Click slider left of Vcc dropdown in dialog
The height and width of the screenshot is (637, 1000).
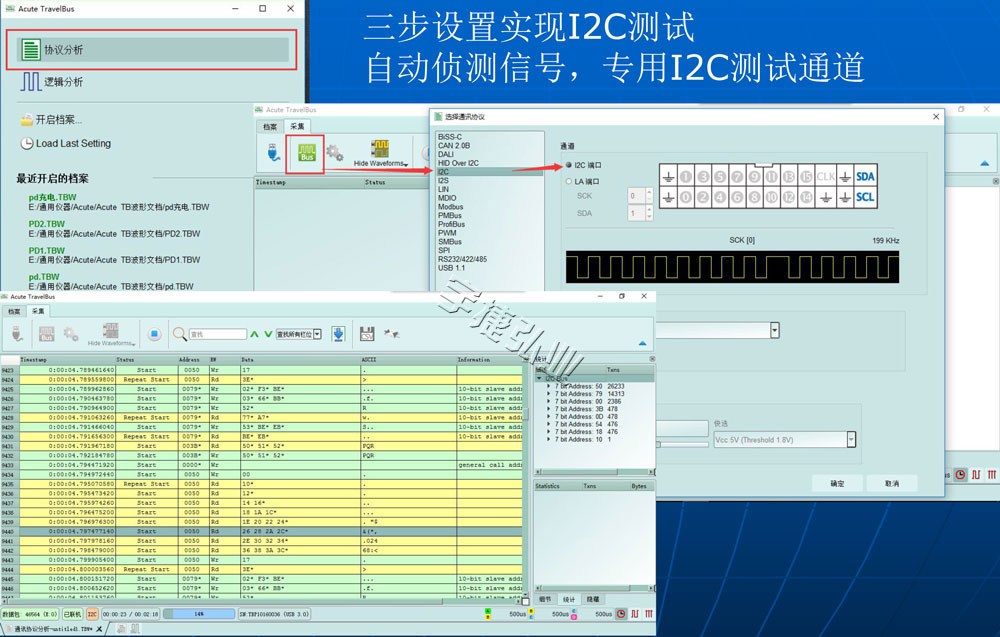tap(682, 444)
